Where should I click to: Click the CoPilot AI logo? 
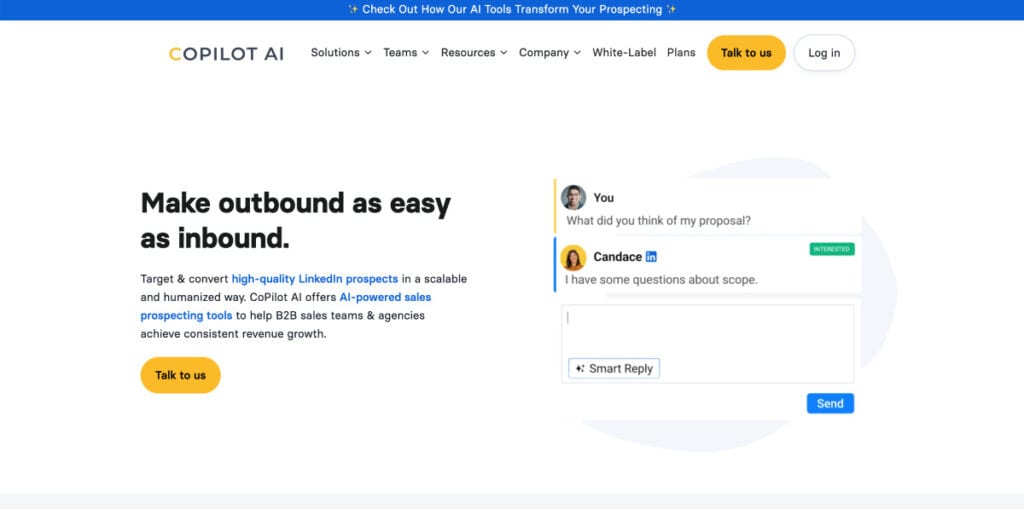(x=226, y=54)
